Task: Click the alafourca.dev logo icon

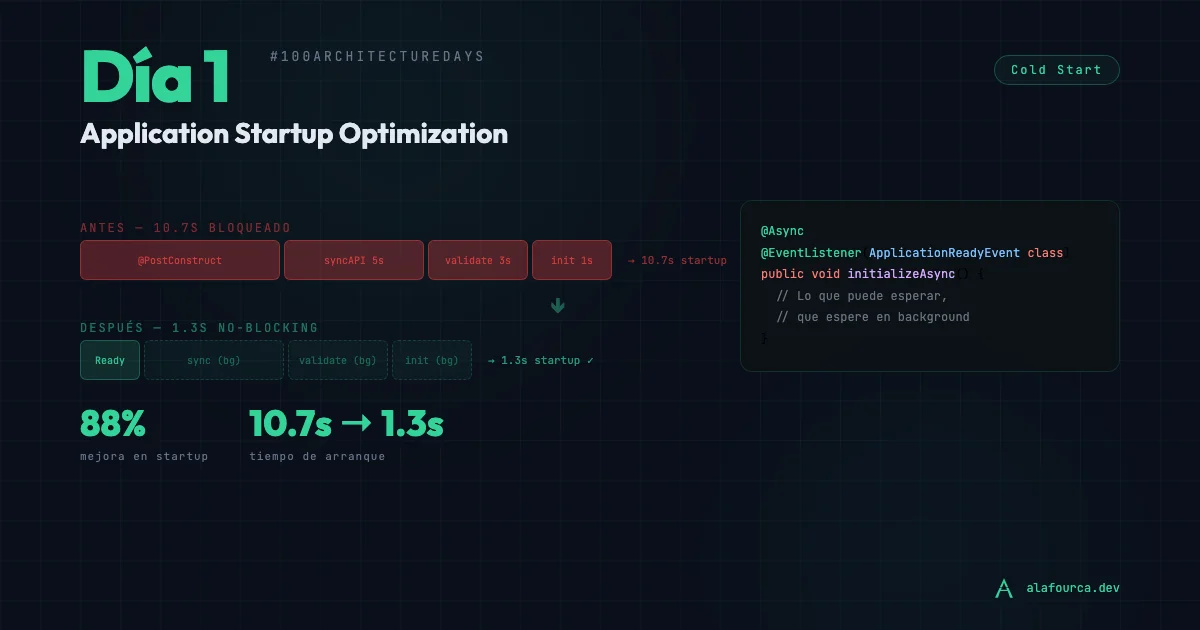Action: 1004,588
